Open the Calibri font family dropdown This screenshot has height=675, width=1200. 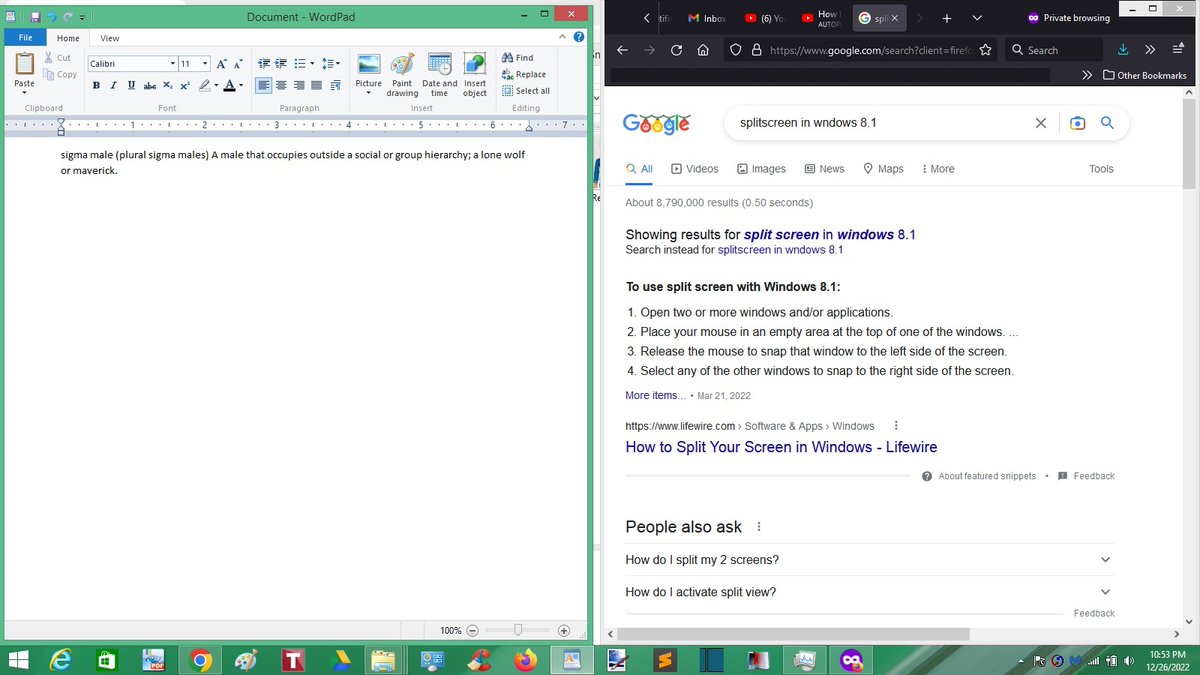172,63
